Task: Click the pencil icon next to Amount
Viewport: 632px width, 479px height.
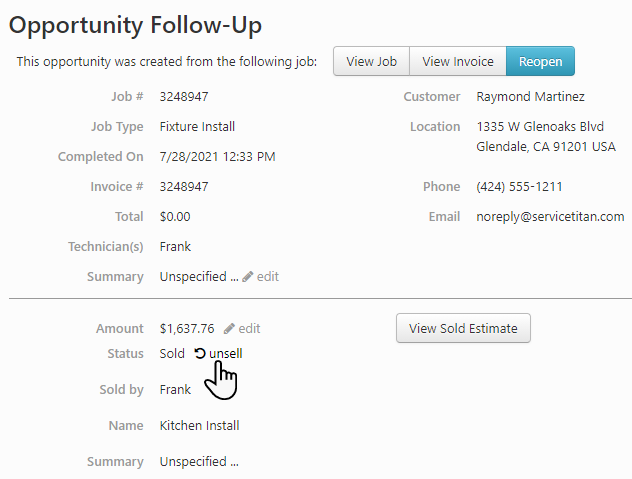Action: pyautogui.click(x=229, y=328)
